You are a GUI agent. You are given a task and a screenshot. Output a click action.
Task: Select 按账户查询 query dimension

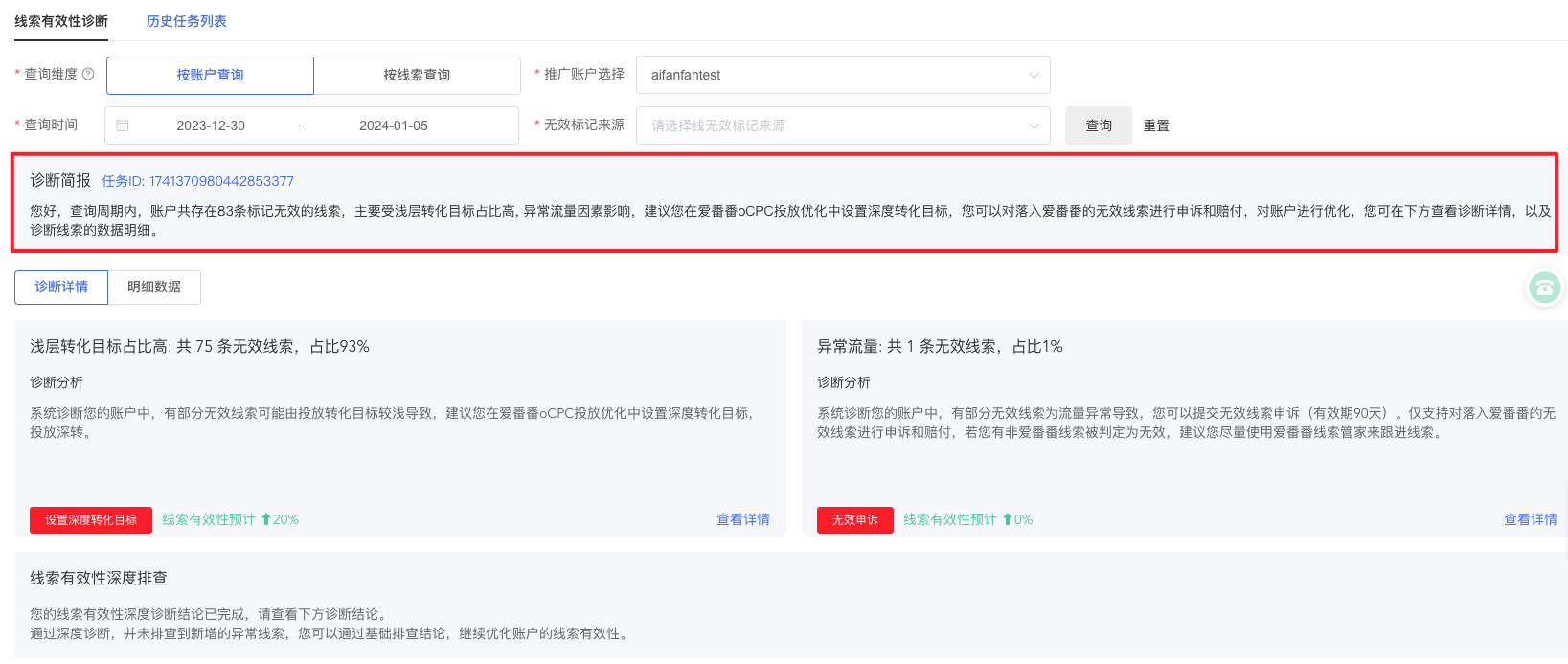[210, 75]
